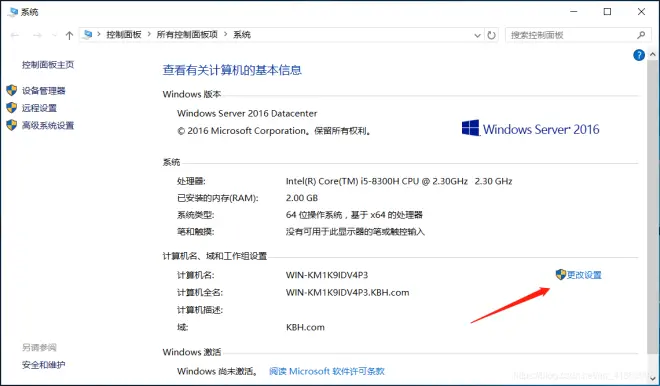Click Windows Server 2016 Datacenter text
660x386 pixels.
tap(247, 113)
